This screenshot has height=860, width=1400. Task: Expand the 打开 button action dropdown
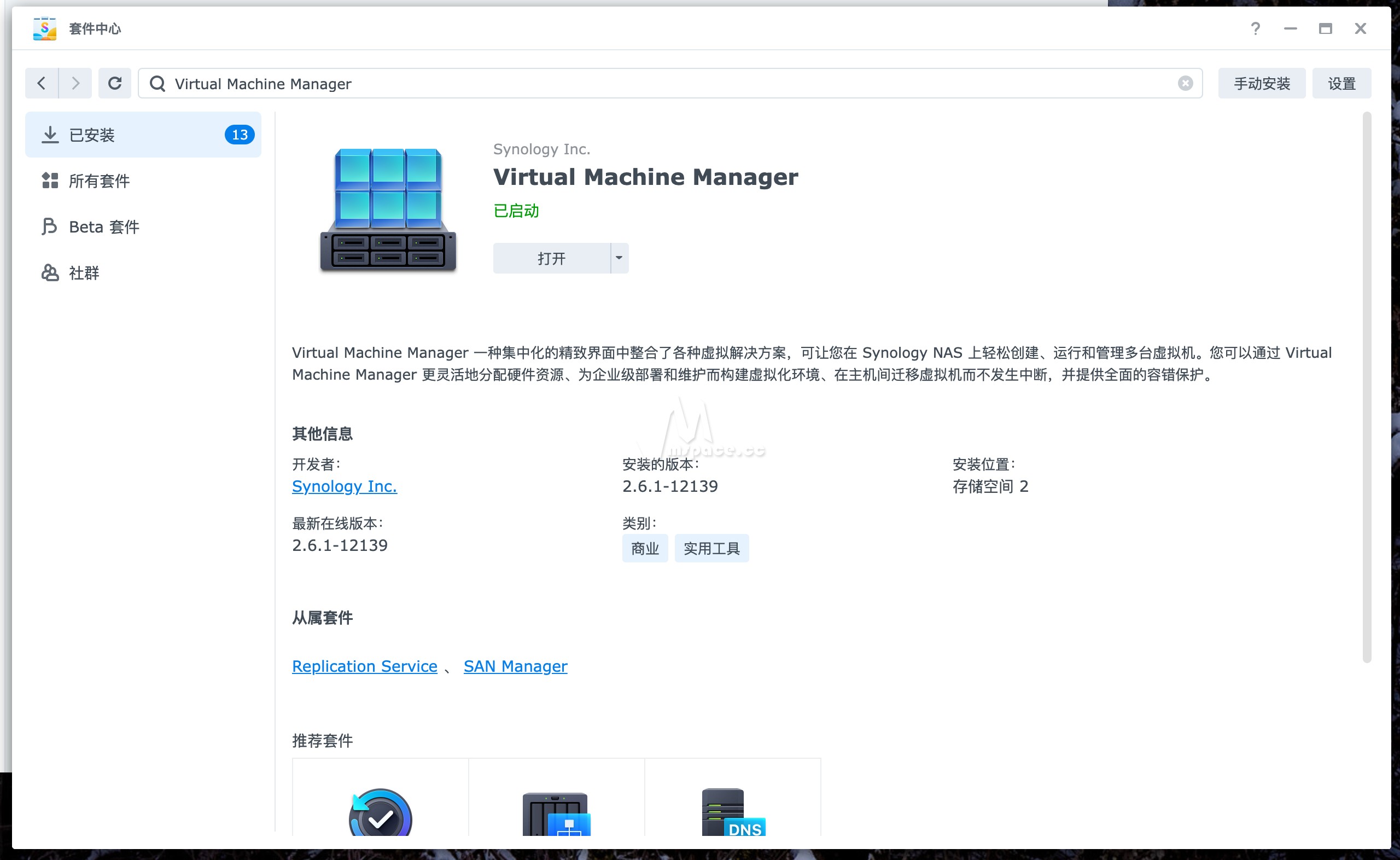tap(619, 258)
